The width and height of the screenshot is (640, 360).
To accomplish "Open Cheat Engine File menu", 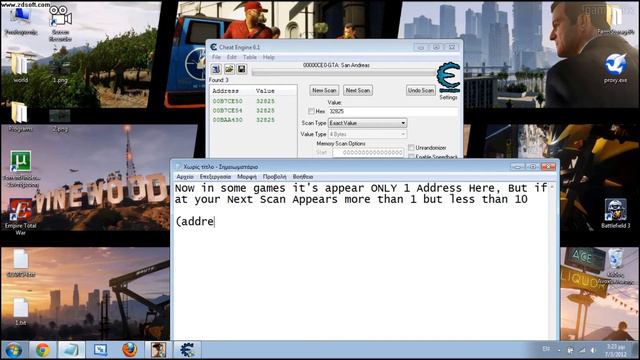I will coord(216,57).
